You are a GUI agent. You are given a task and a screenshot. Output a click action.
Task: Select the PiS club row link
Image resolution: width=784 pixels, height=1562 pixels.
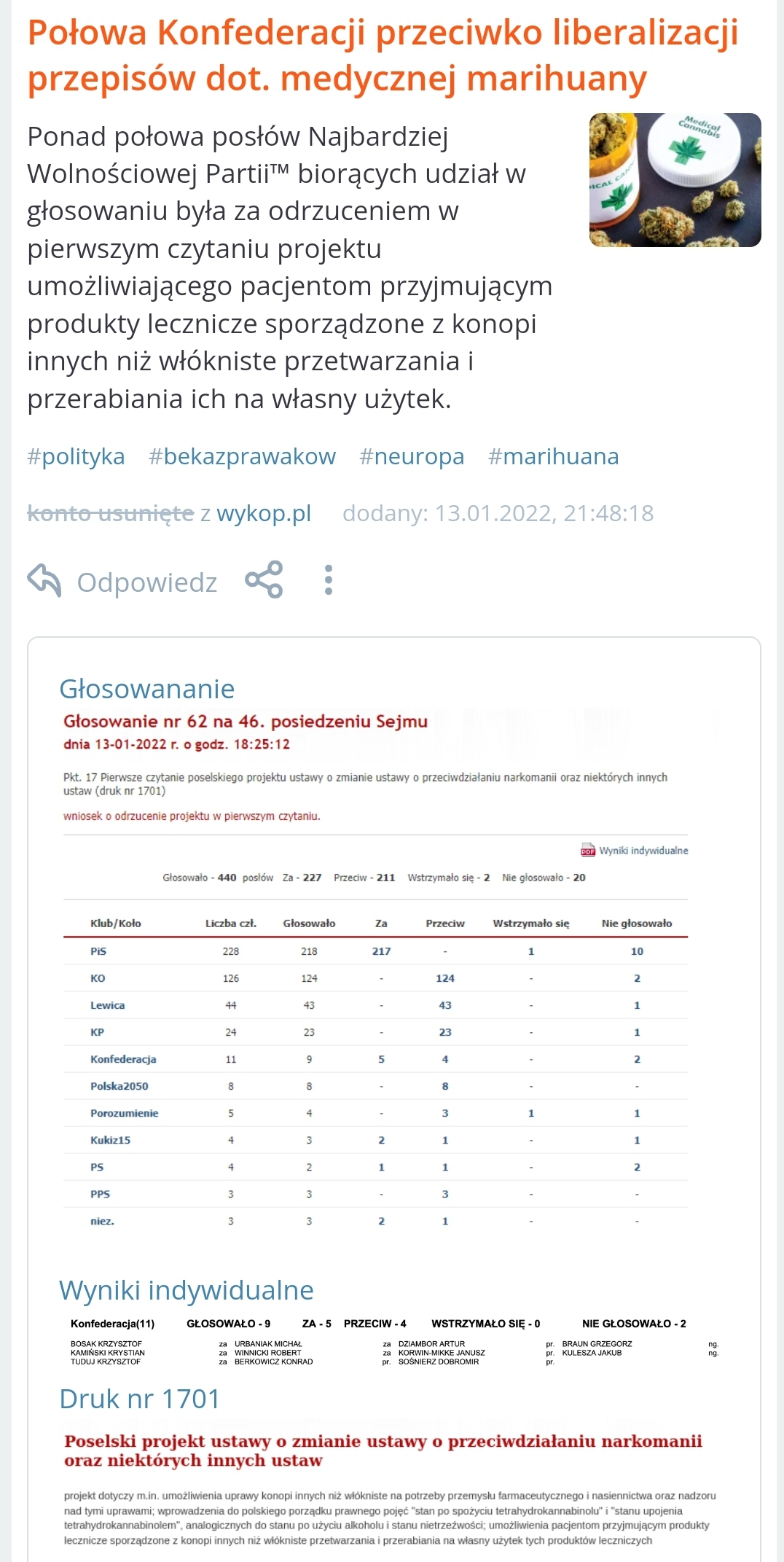98,951
